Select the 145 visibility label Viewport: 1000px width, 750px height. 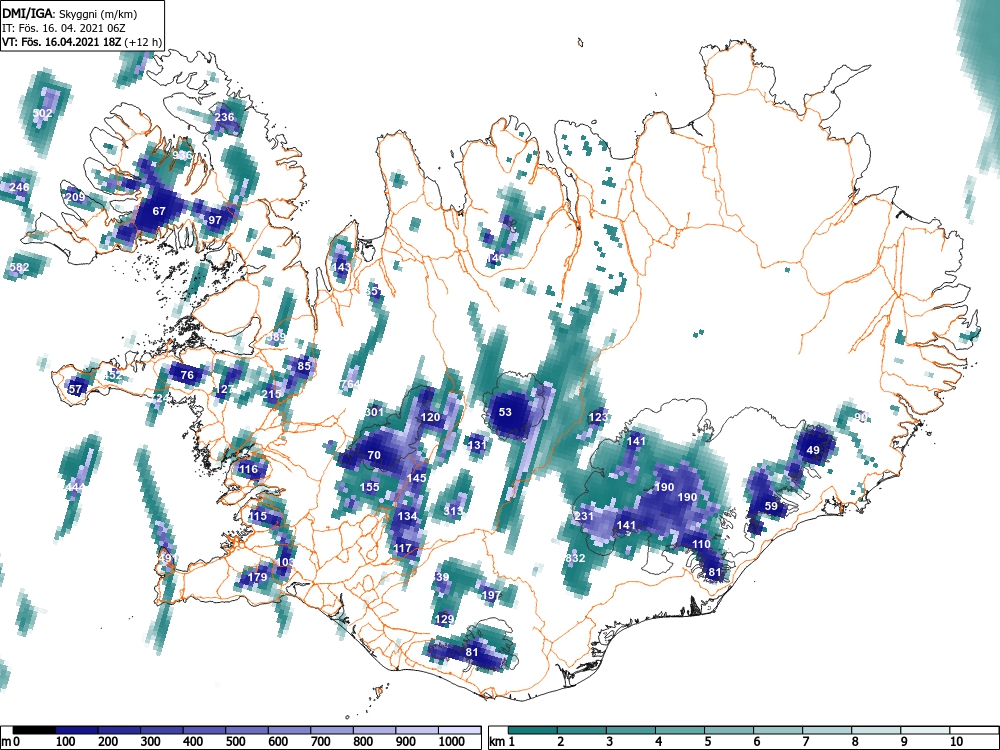click(x=416, y=478)
